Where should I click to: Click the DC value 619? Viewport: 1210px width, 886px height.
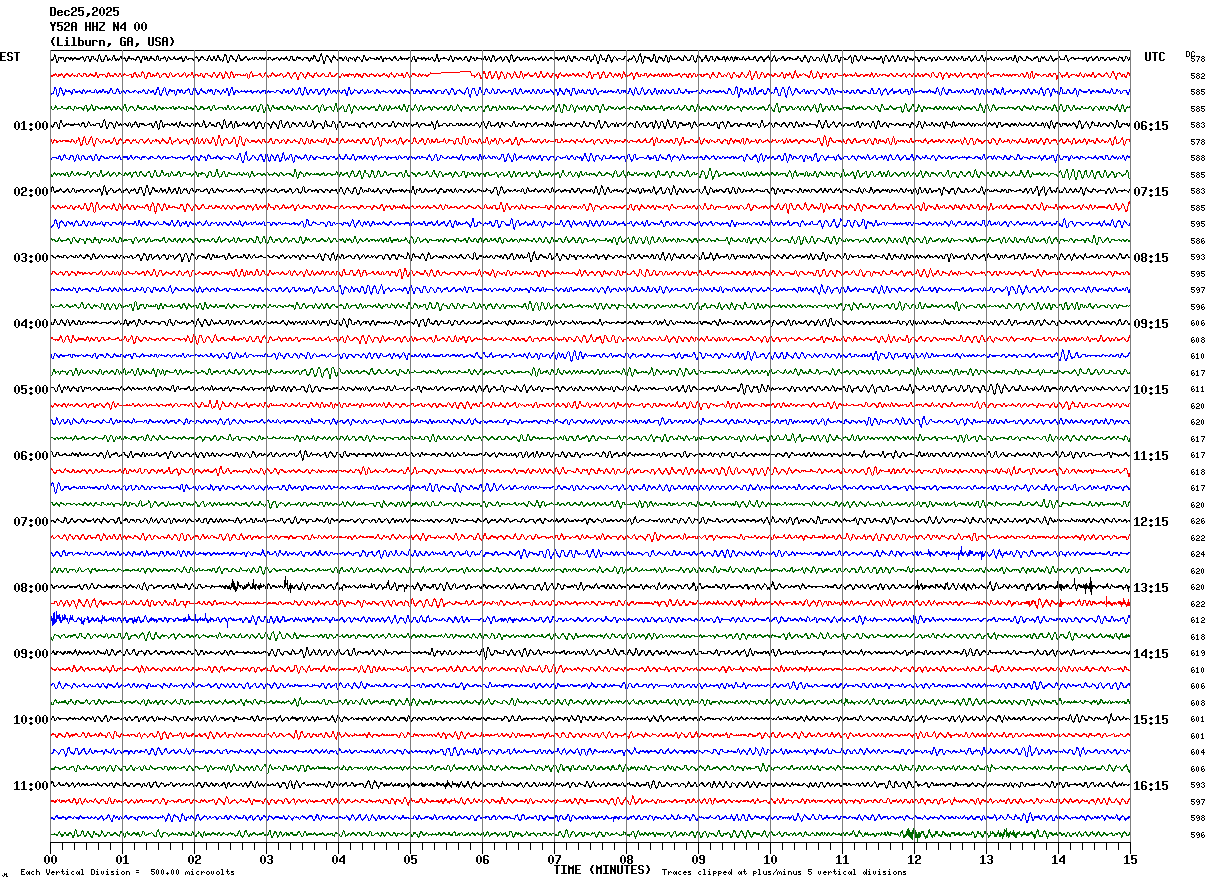tap(1197, 654)
